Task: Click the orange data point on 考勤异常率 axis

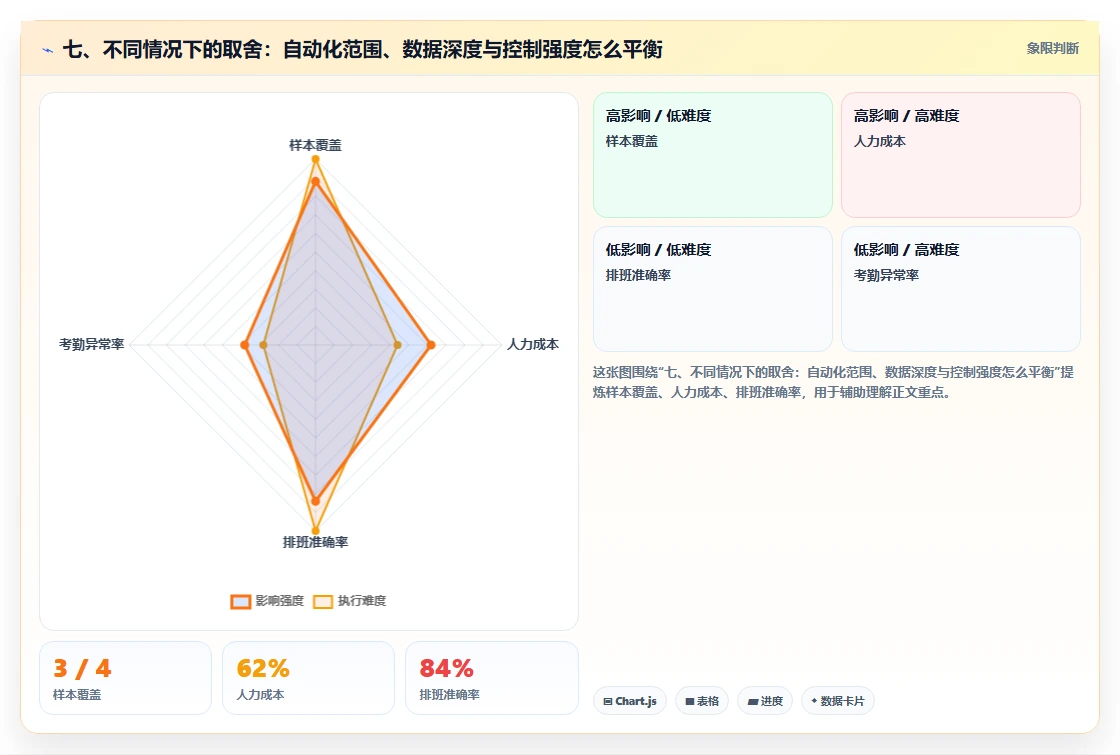Action: (244, 345)
